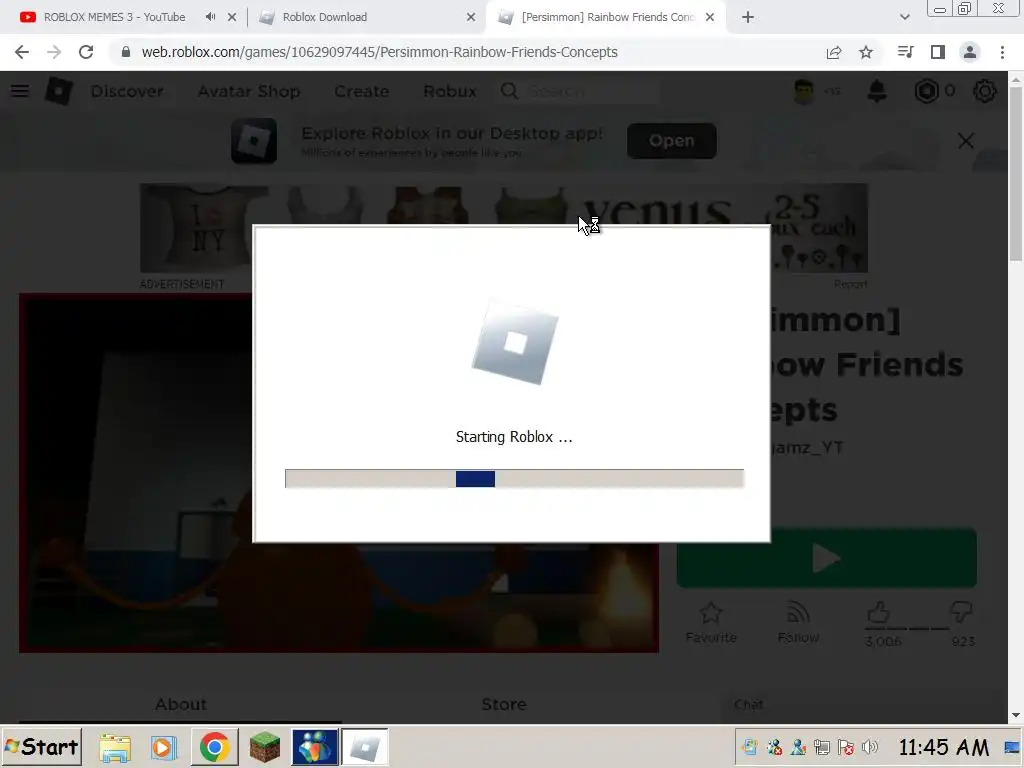Image resolution: width=1024 pixels, height=768 pixels.
Task: Click the system tray volume icon
Action: pyautogui.click(x=869, y=746)
